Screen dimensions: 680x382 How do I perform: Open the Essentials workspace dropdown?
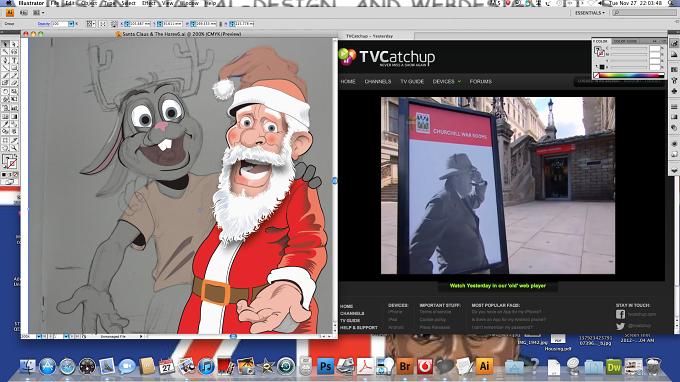589,13
